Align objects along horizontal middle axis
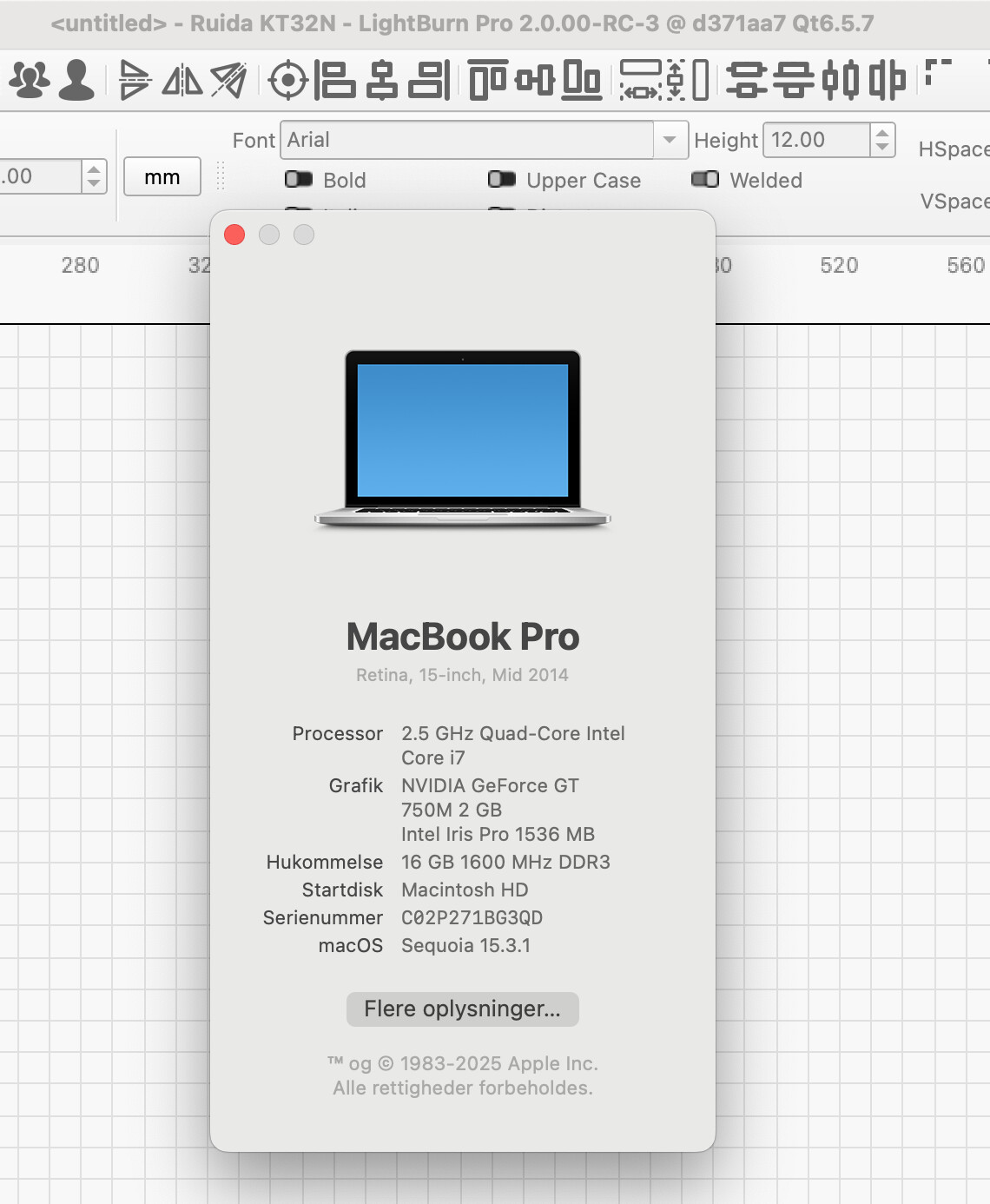 (535, 81)
